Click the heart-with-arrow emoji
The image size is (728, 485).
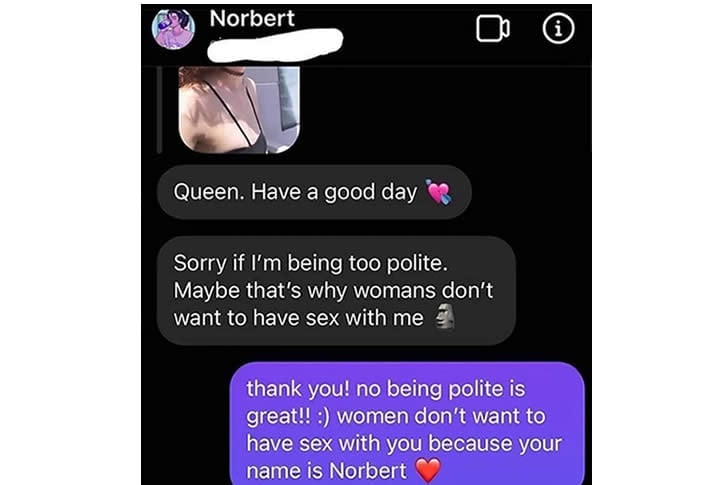(439, 192)
